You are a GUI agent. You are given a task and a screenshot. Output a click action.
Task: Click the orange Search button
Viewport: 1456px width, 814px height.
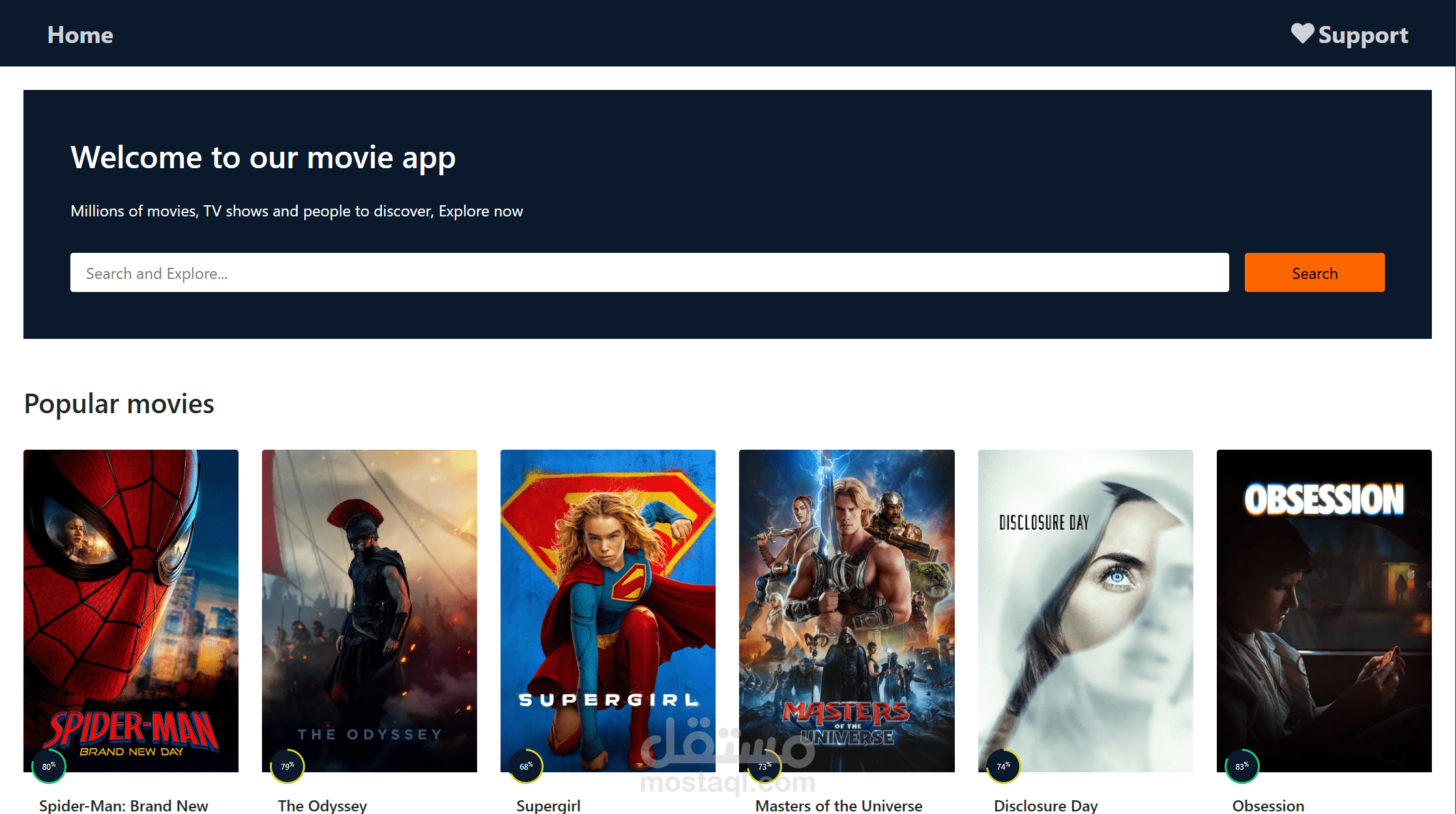pyautogui.click(x=1314, y=272)
